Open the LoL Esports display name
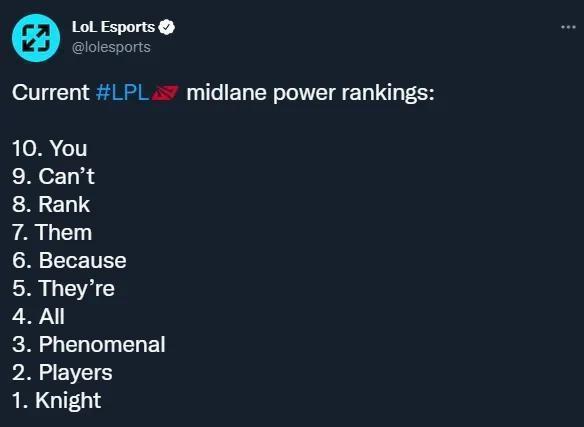Screen dimensions: 584x427 (113, 27)
